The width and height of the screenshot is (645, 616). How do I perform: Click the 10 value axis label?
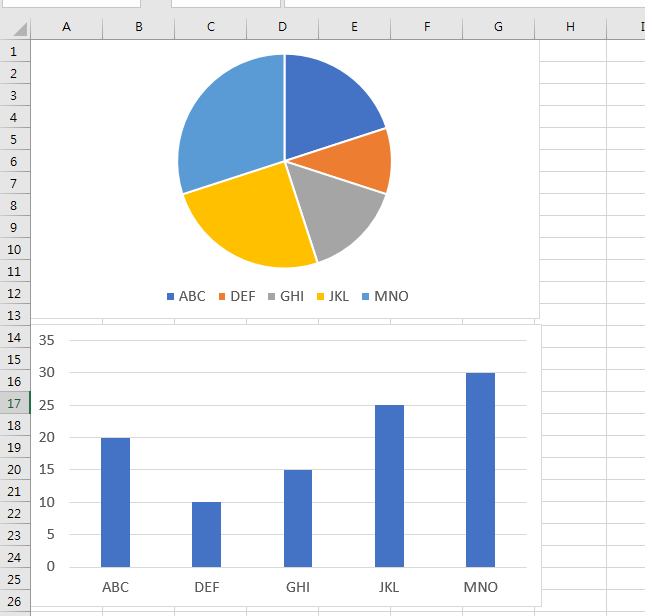[x=46, y=503]
